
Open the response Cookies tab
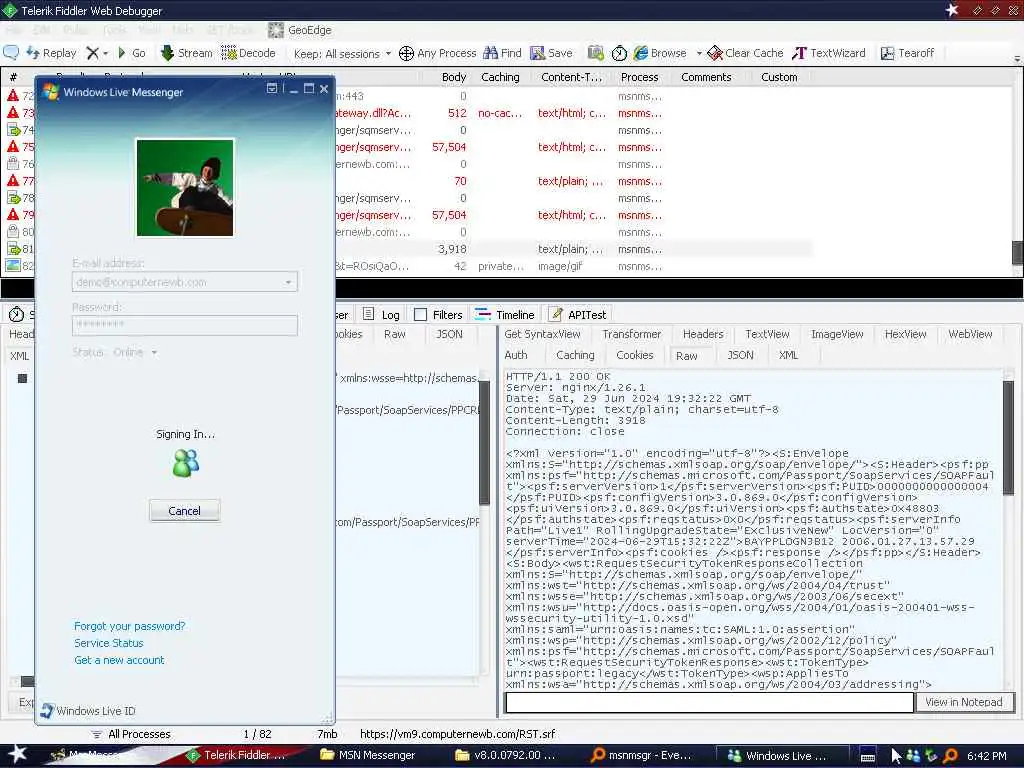coord(635,355)
